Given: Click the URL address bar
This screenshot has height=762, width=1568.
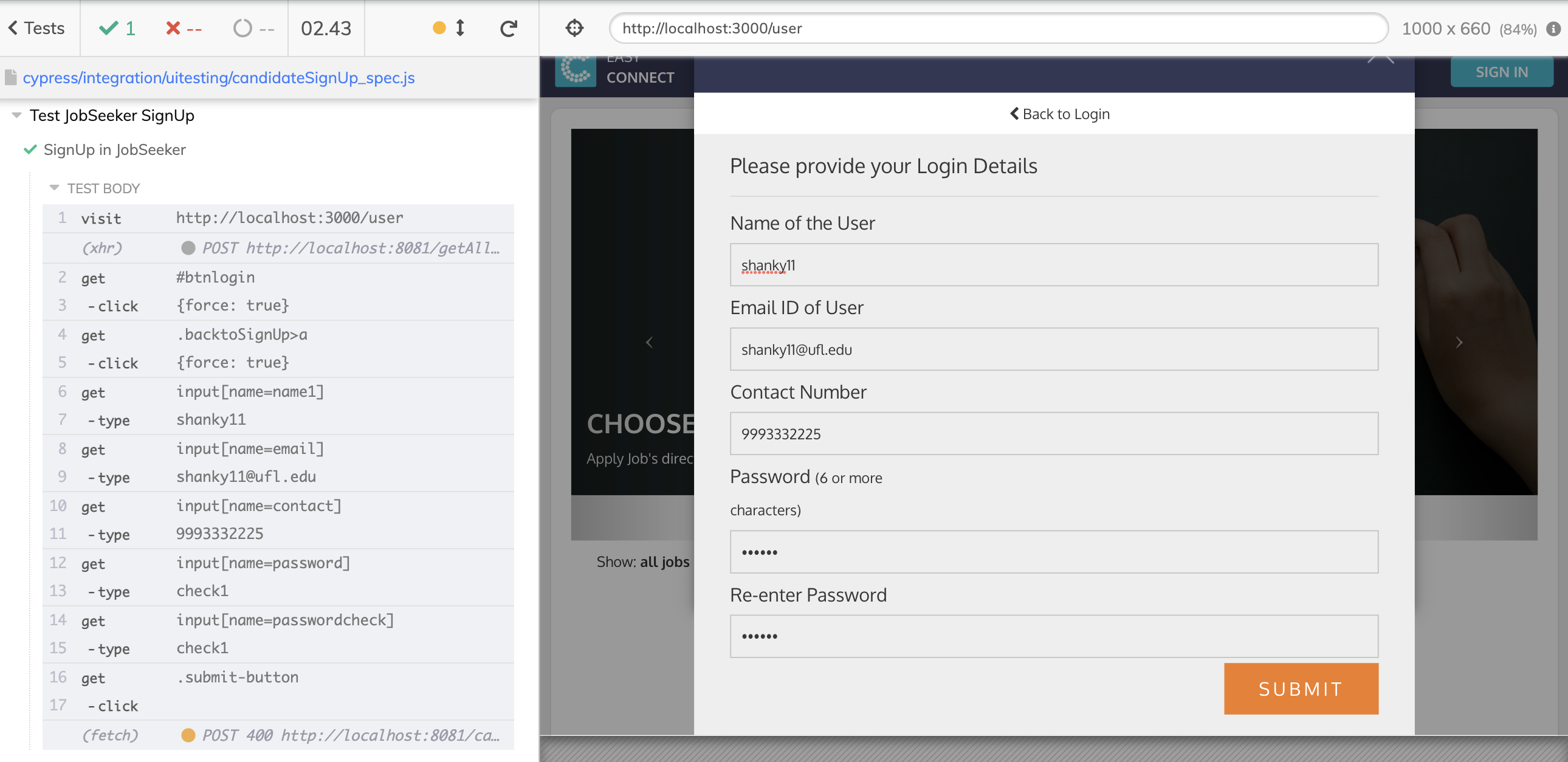Looking at the screenshot, I should [999, 29].
